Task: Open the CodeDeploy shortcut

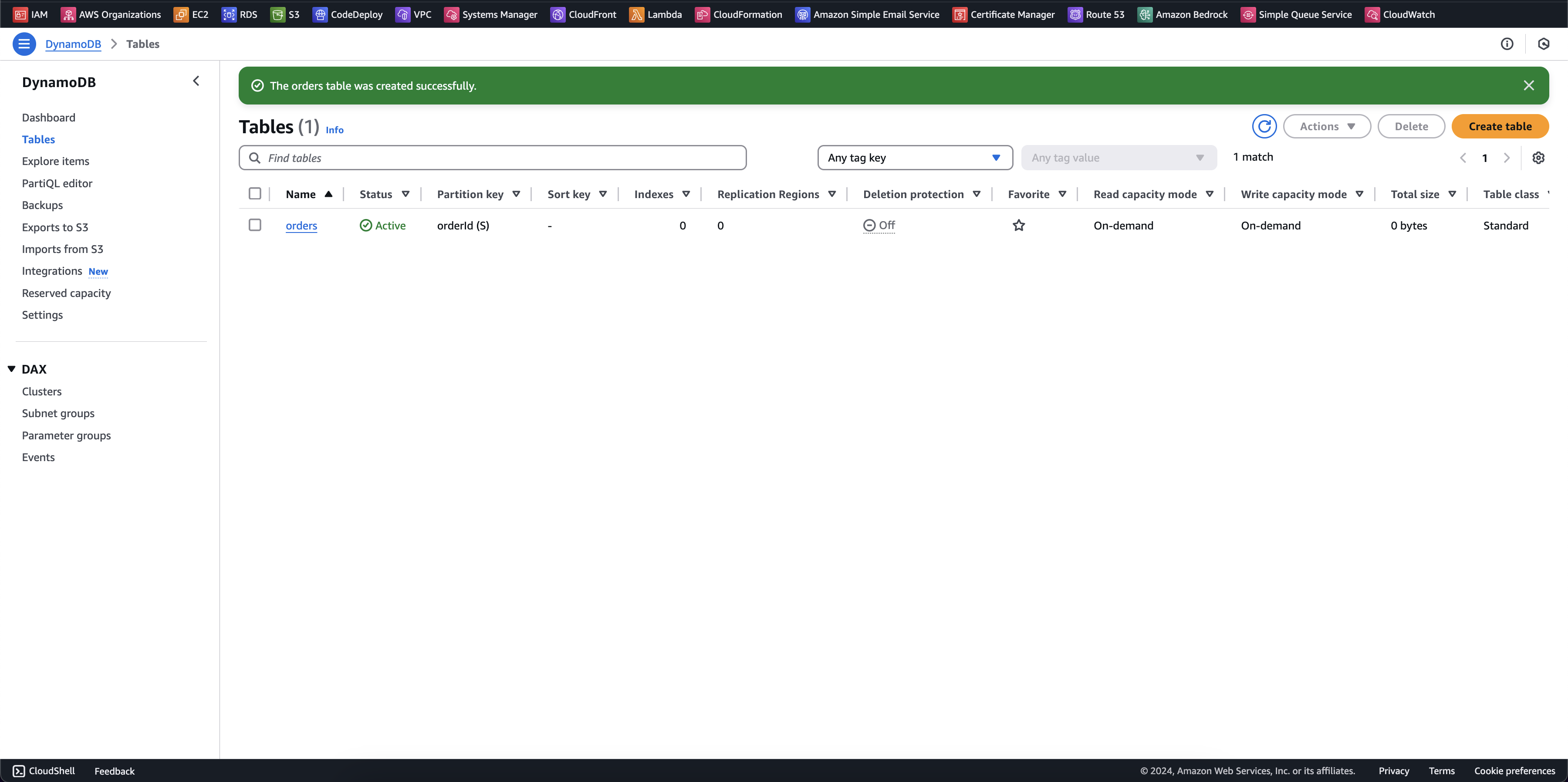Action: (x=348, y=15)
